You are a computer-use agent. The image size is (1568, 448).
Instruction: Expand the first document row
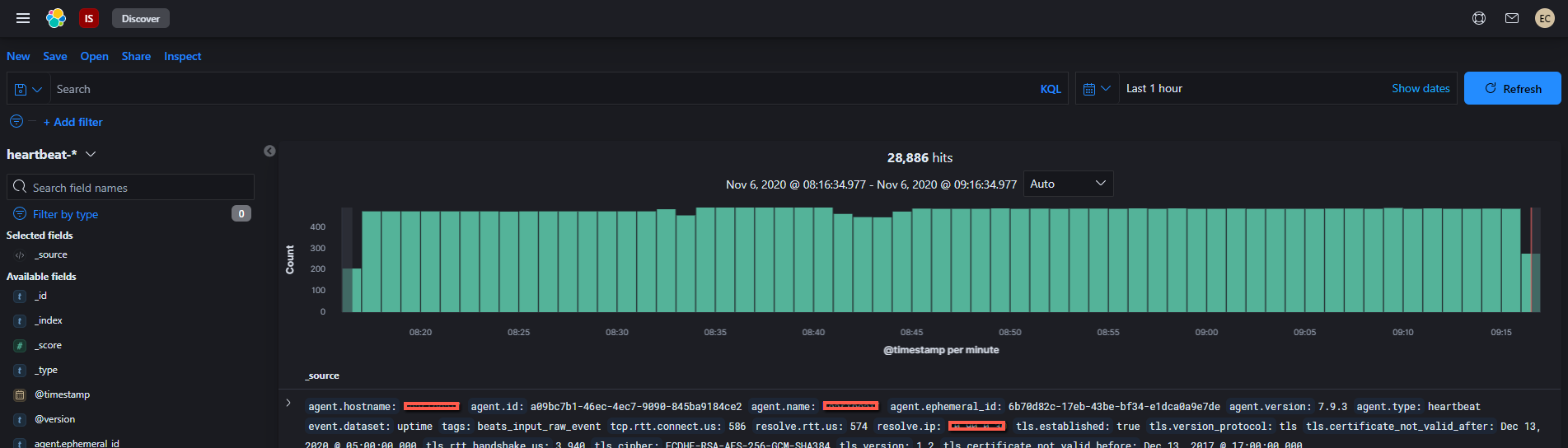tap(288, 403)
